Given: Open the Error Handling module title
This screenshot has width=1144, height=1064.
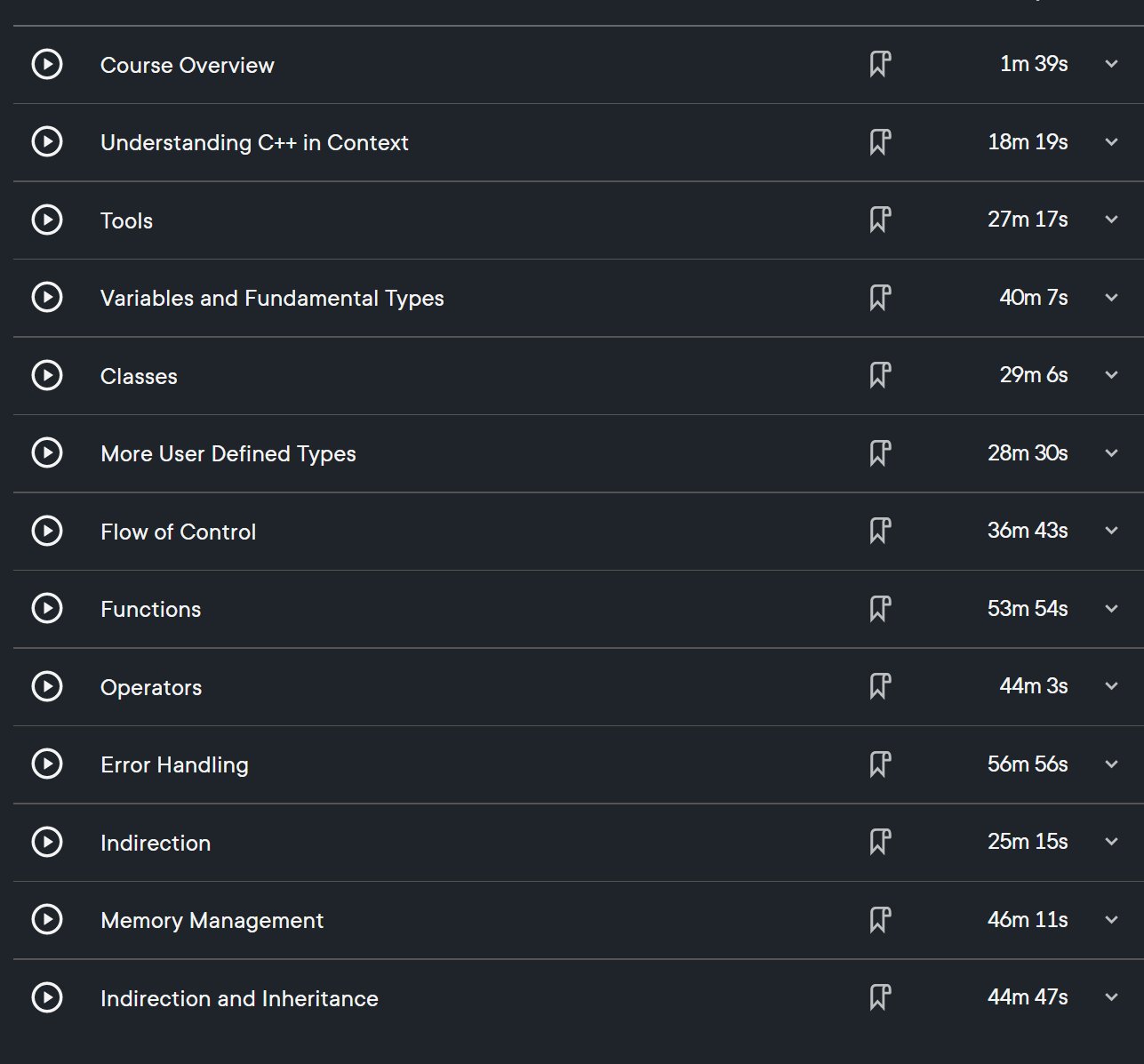Looking at the screenshot, I should (x=174, y=764).
